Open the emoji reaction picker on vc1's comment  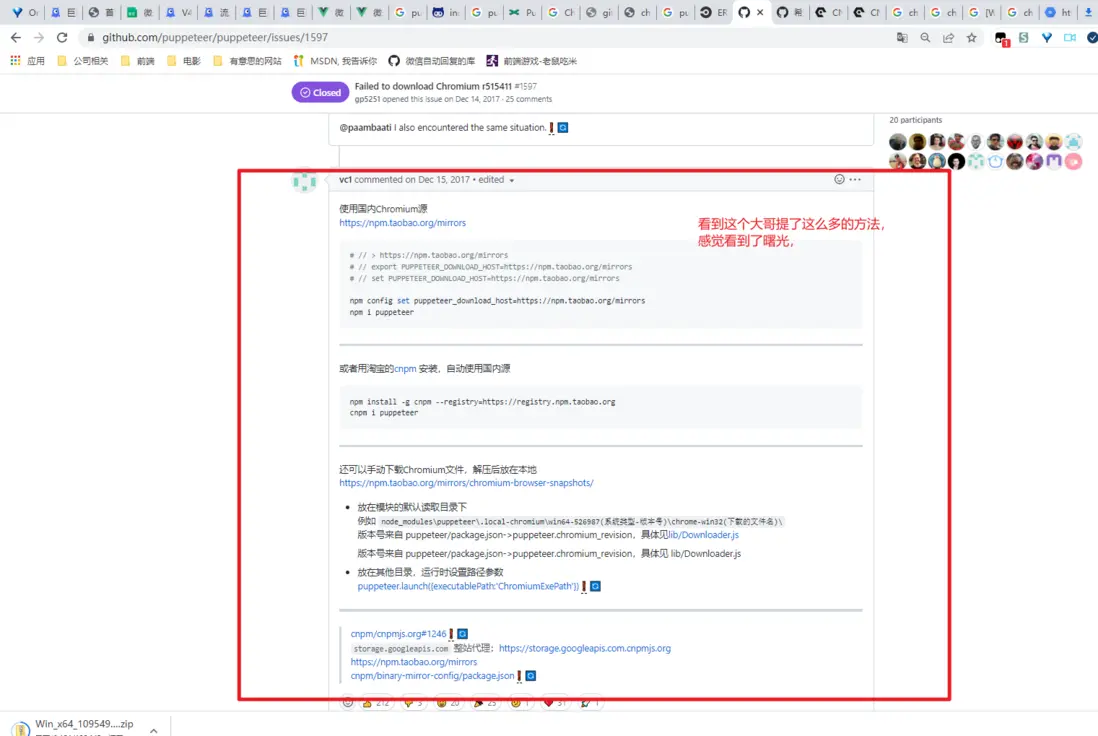coord(838,179)
